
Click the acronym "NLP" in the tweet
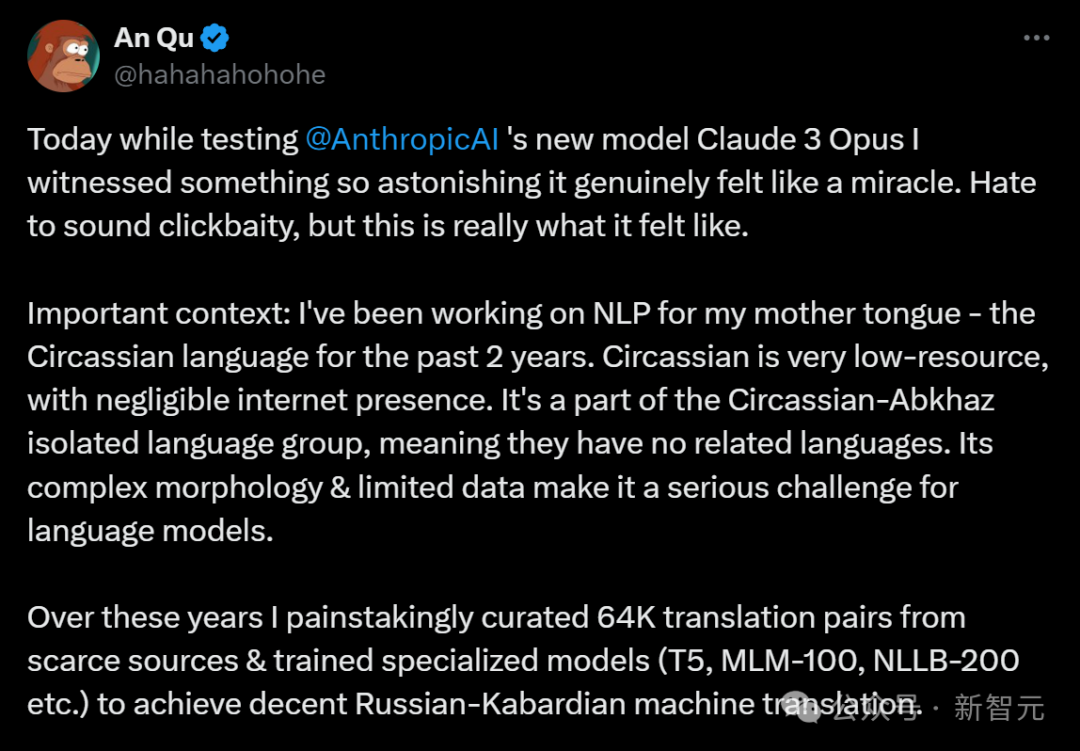(621, 314)
